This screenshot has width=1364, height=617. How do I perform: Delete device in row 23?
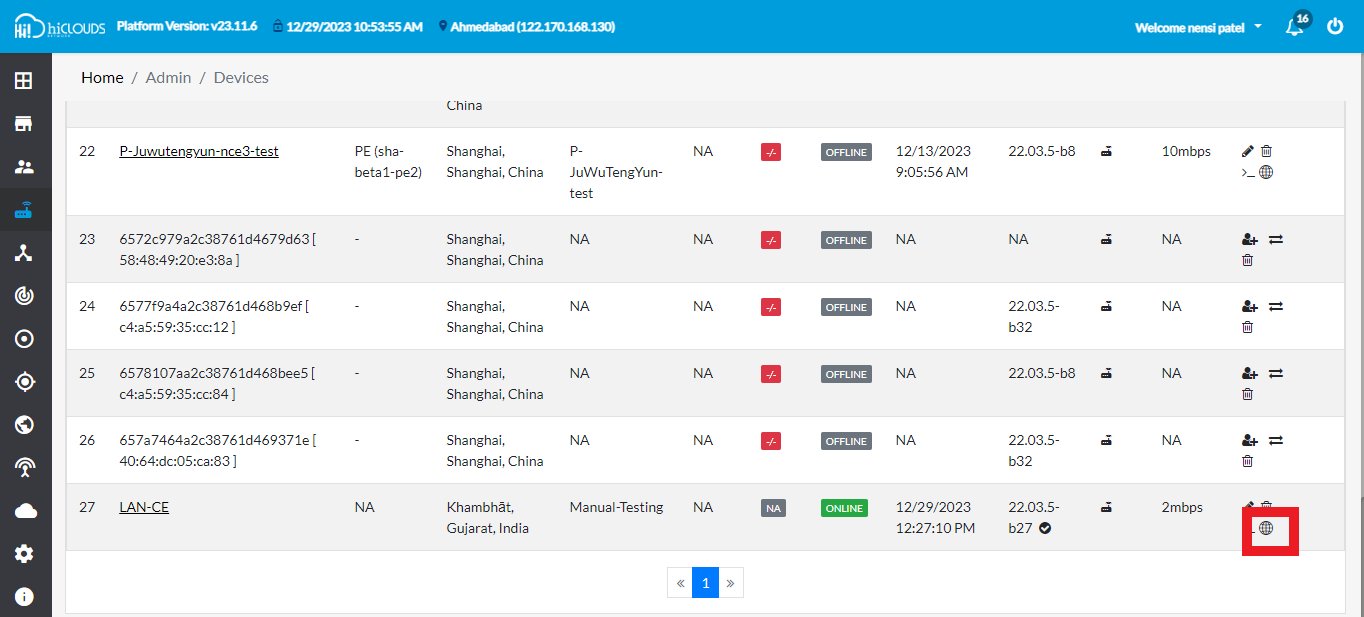[1247, 260]
